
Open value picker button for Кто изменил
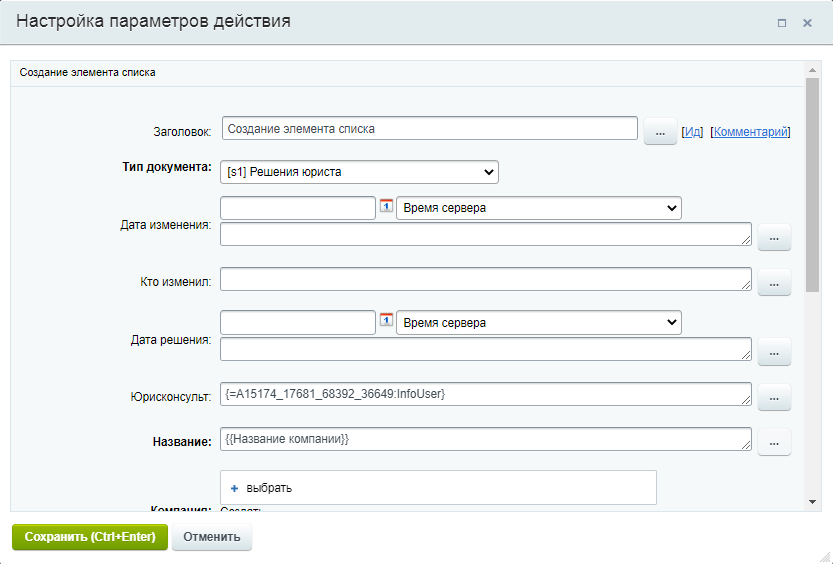coord(774,282)
